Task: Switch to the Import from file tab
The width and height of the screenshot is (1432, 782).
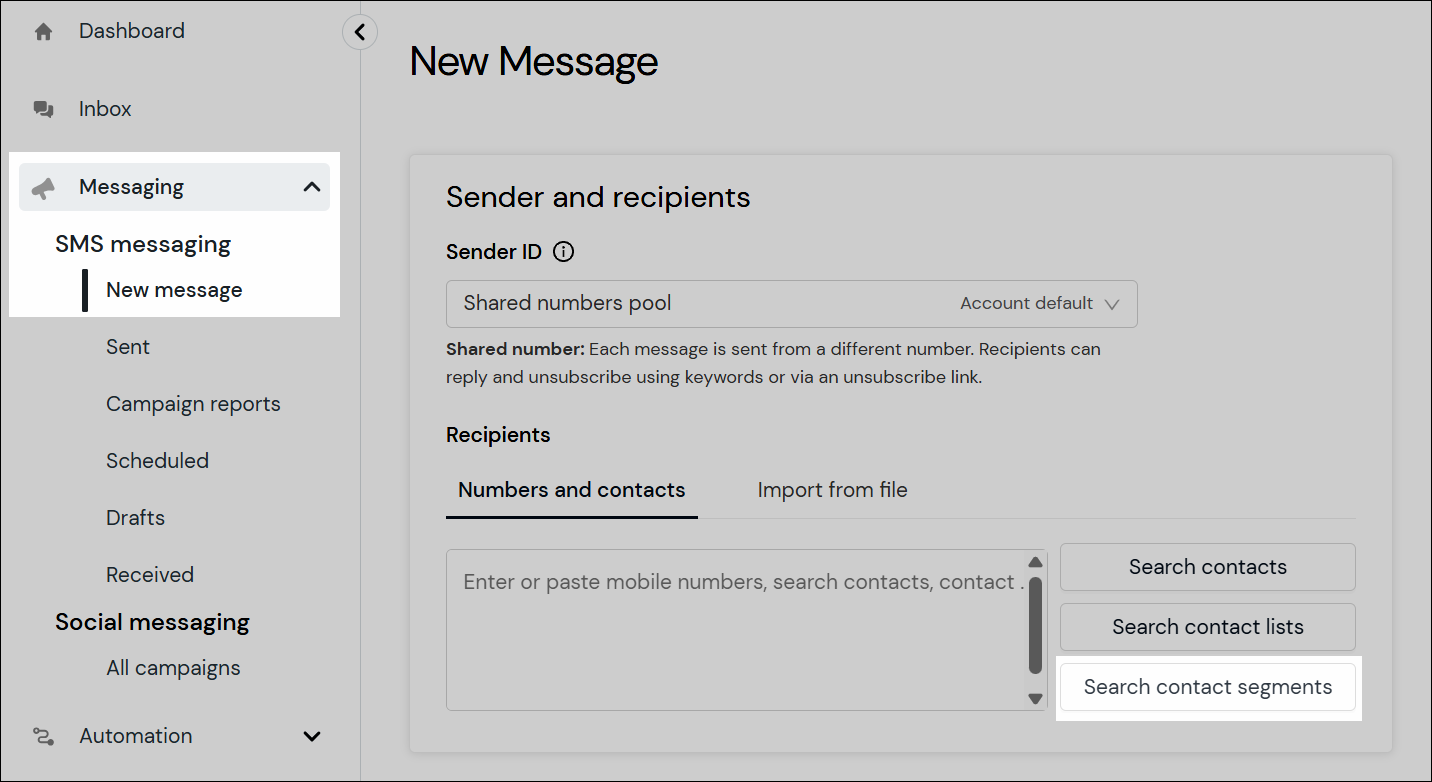Action: click(x=831, y=490)
